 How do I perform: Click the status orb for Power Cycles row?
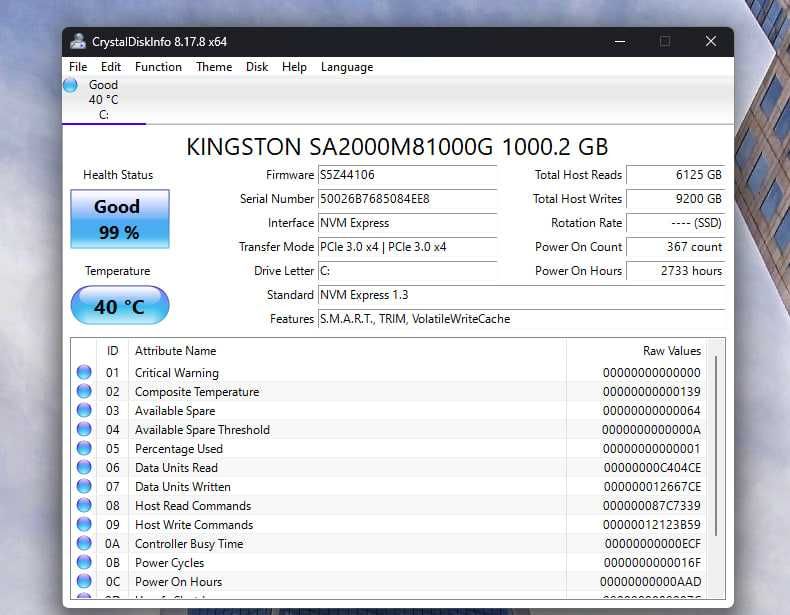84,563
